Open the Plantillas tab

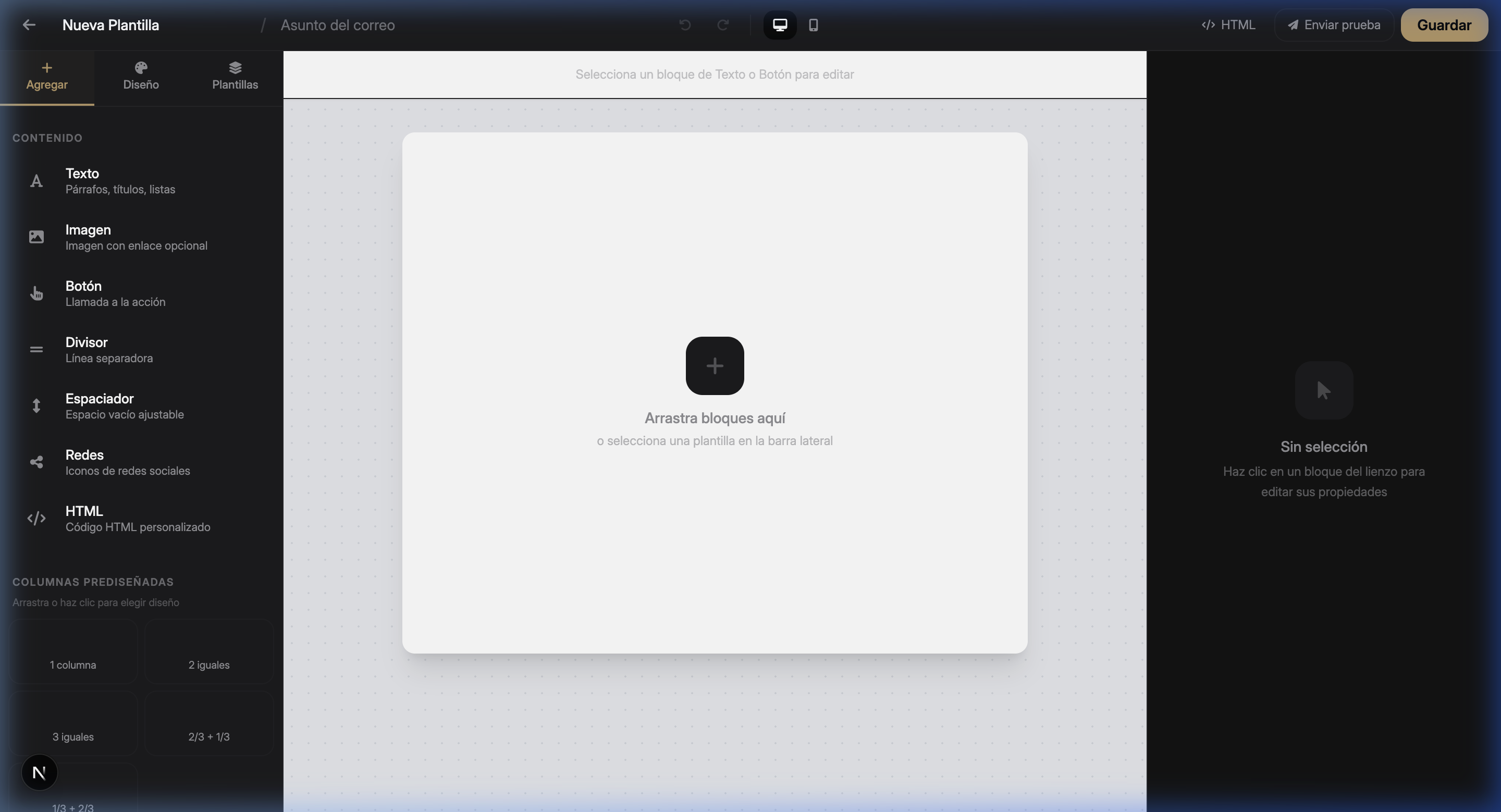point(235,76)
